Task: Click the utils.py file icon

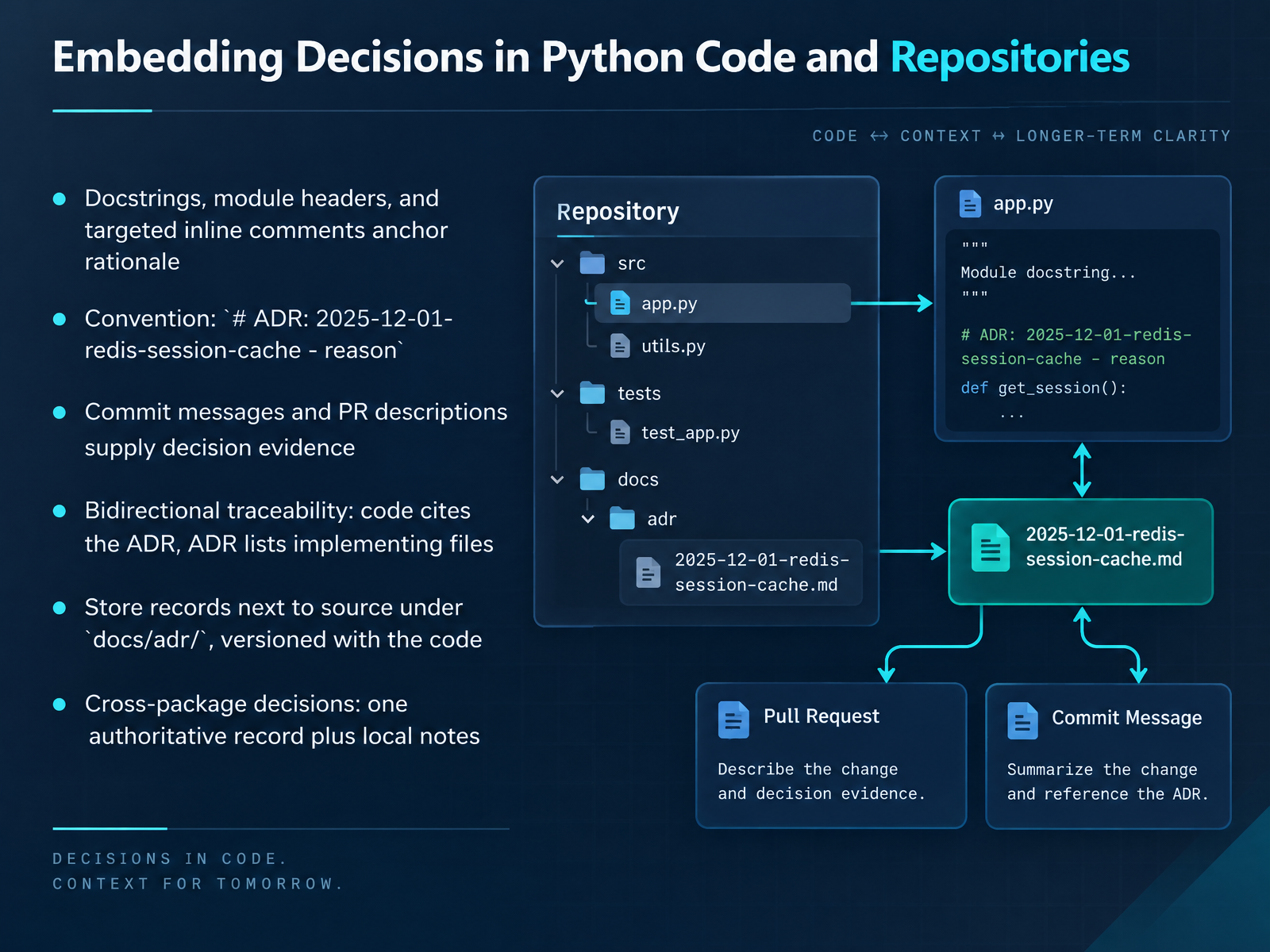Action: [620, 346]
